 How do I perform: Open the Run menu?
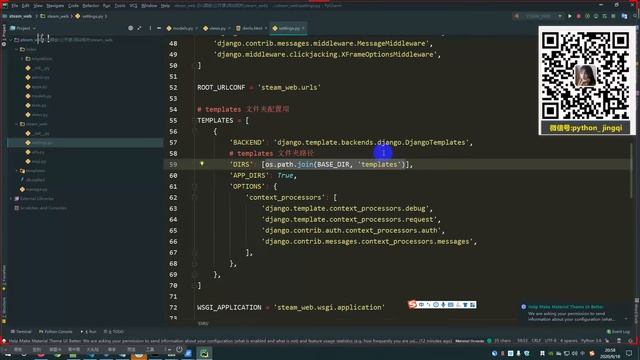107,6
